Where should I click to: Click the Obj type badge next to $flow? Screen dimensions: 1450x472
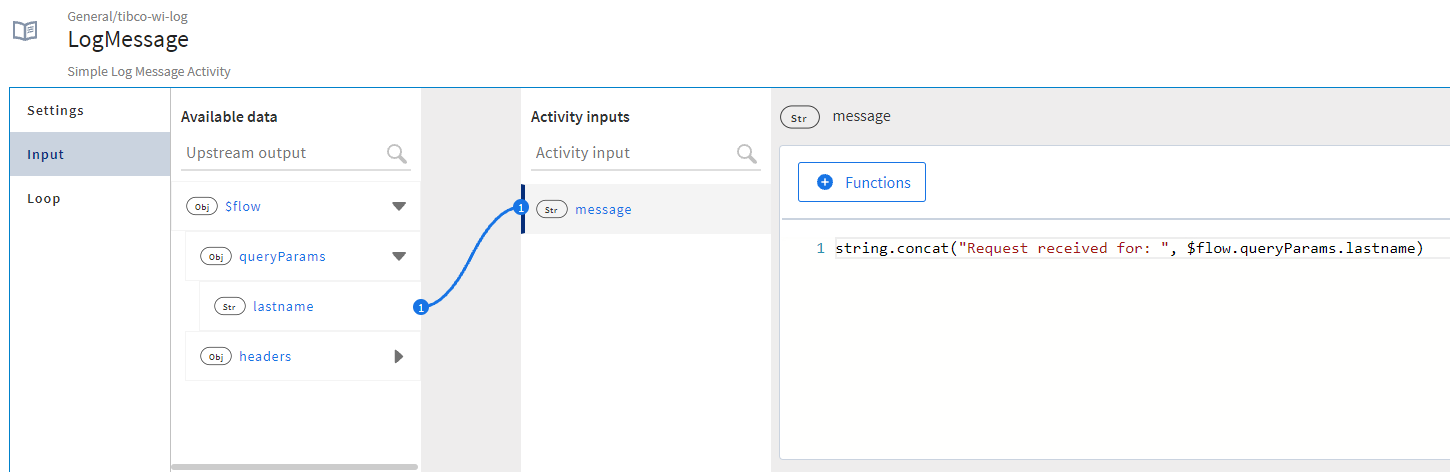point(202,207)
